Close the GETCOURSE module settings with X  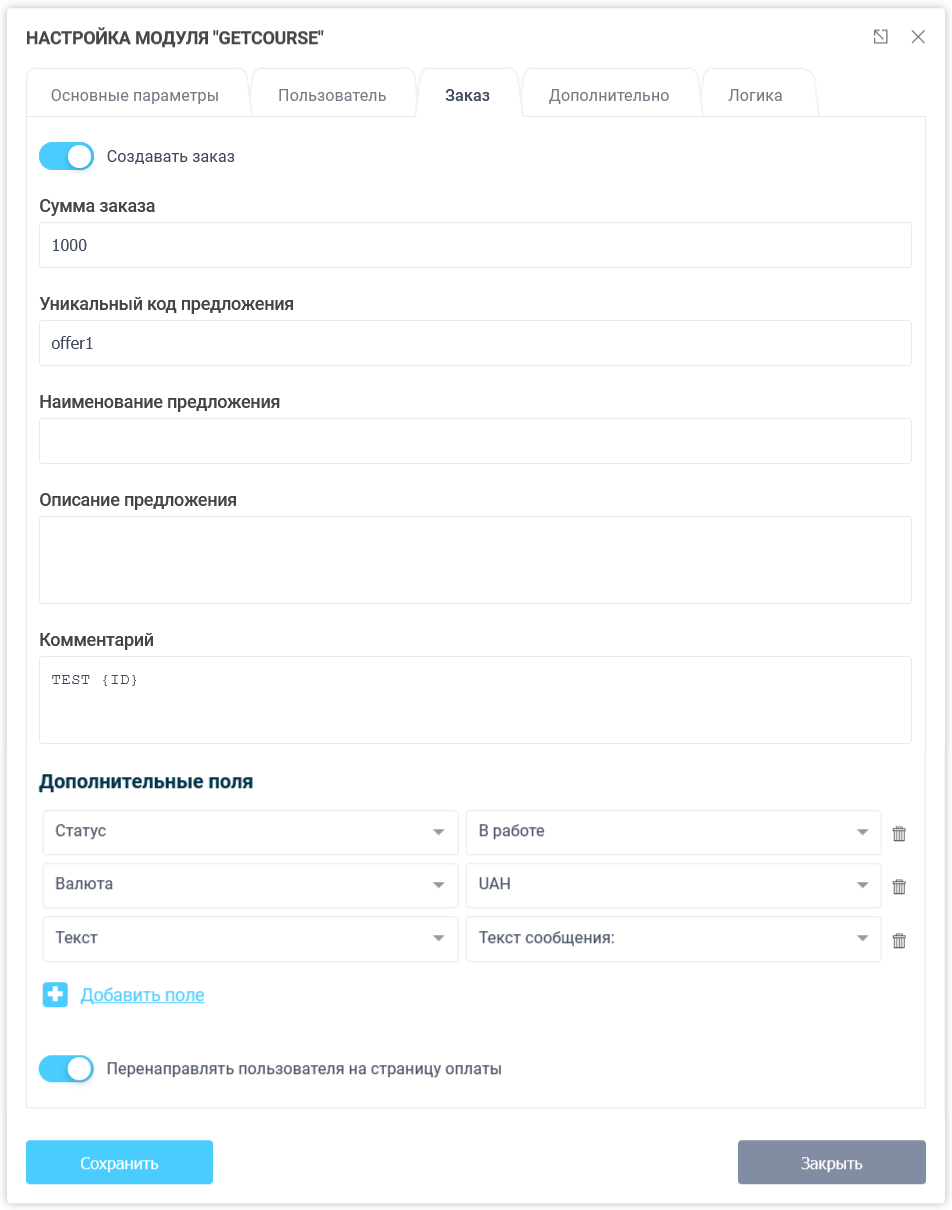pos(918,36)
